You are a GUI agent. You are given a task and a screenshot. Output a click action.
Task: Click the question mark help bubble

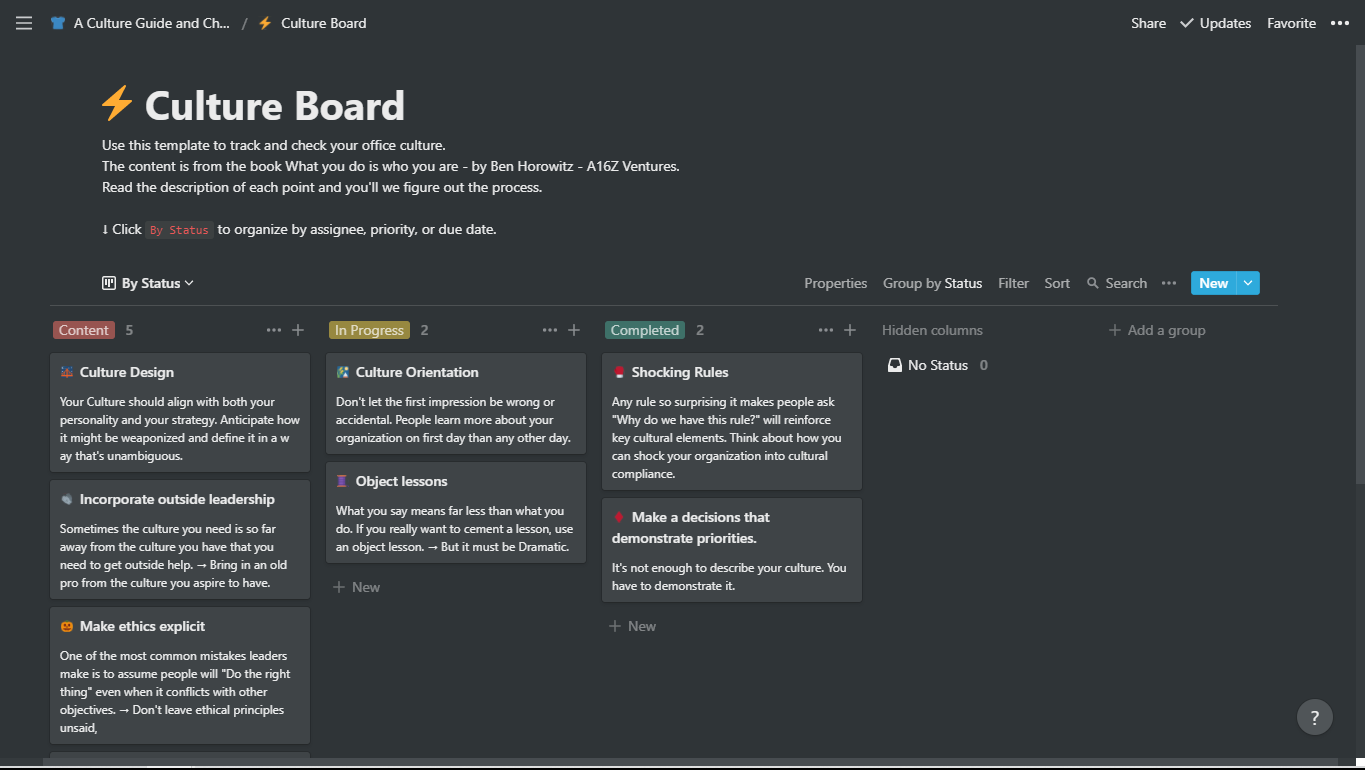1314,717
